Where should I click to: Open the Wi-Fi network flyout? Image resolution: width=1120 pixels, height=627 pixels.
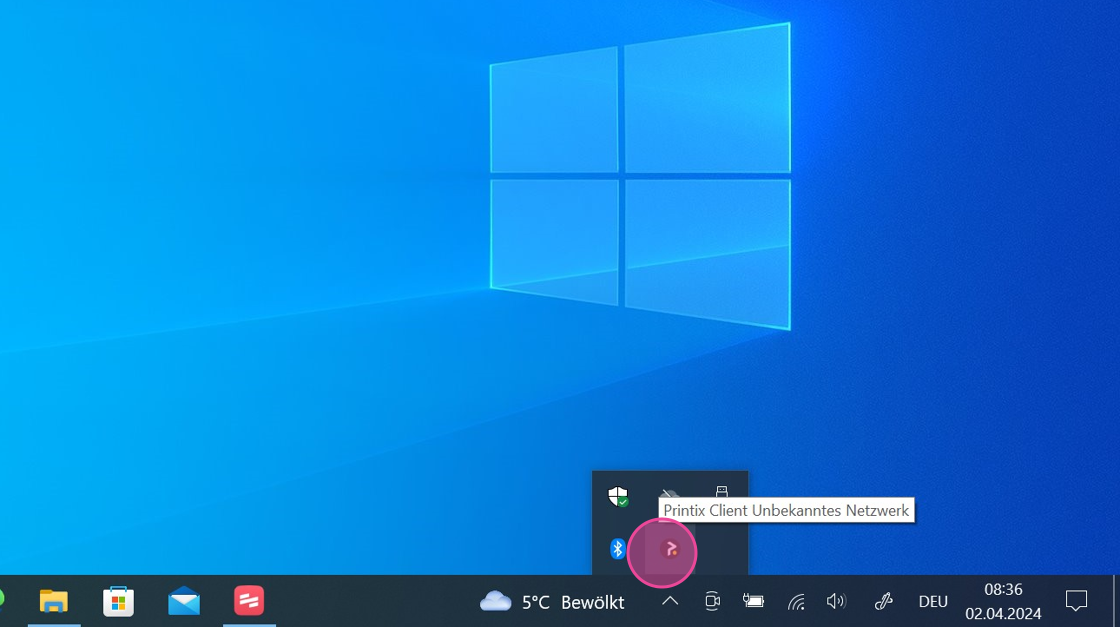(796, 602)
